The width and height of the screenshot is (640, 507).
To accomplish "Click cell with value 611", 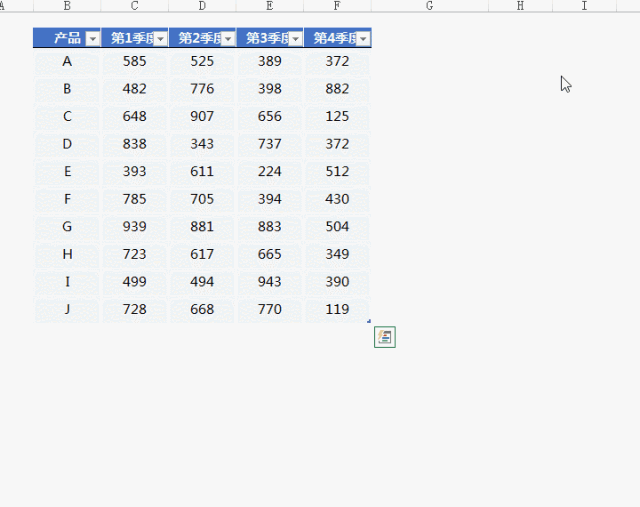I will [x=202, y=172].
